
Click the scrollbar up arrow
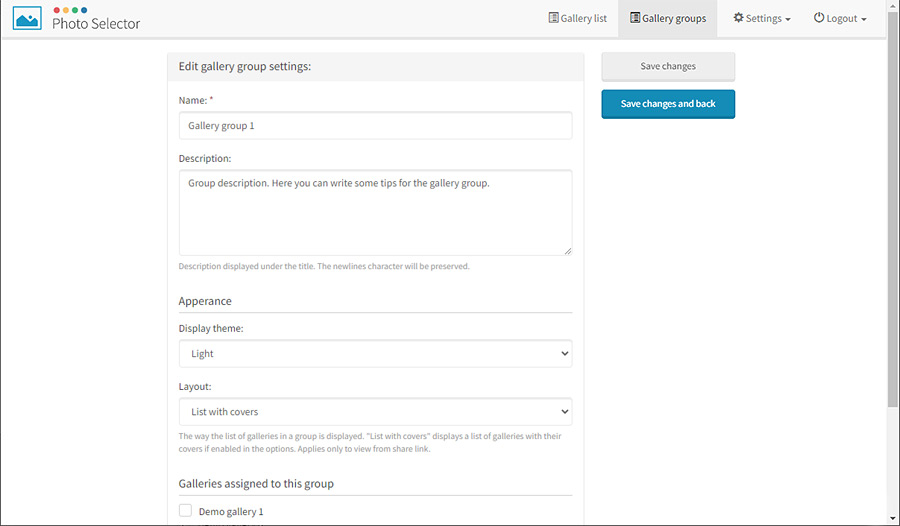click(x=892, y=6)
